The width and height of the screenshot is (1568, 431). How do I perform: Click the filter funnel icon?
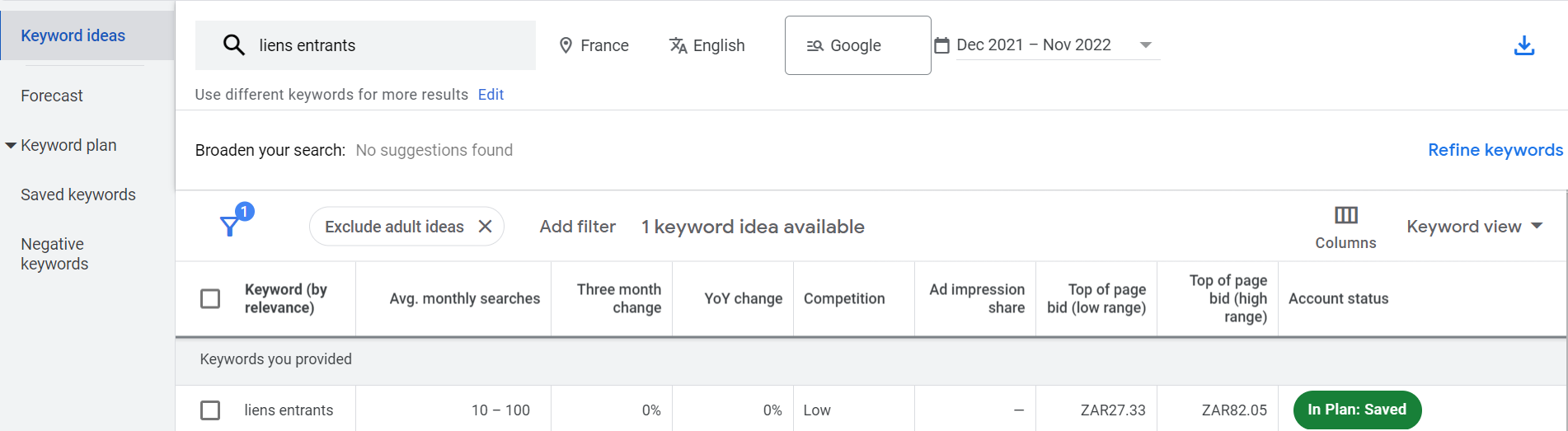point(231,226)
